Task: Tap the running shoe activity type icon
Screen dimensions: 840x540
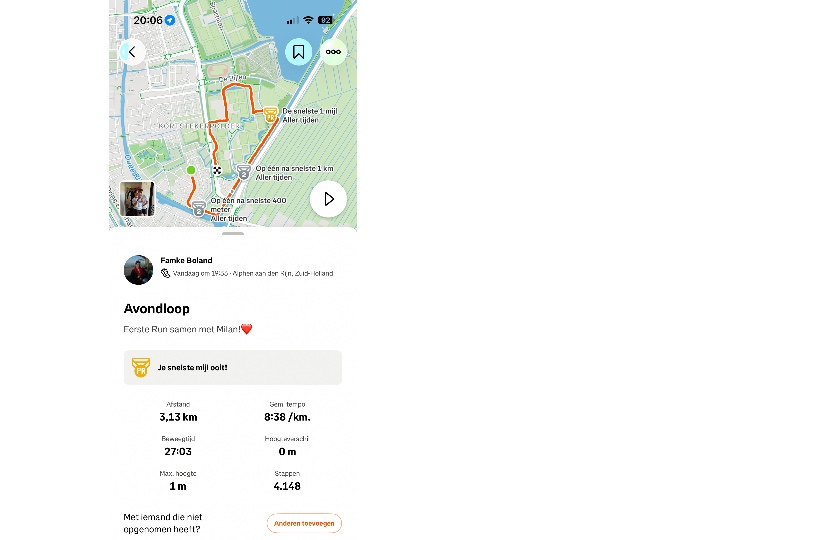Action: point(166,273)
